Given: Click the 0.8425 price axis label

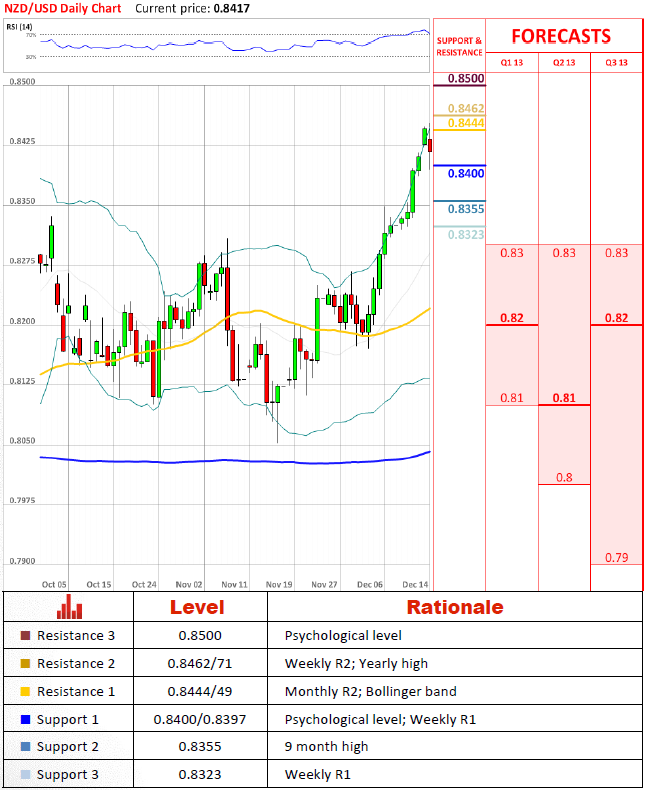Looking at the screenshot, I should tap(23, 141).
